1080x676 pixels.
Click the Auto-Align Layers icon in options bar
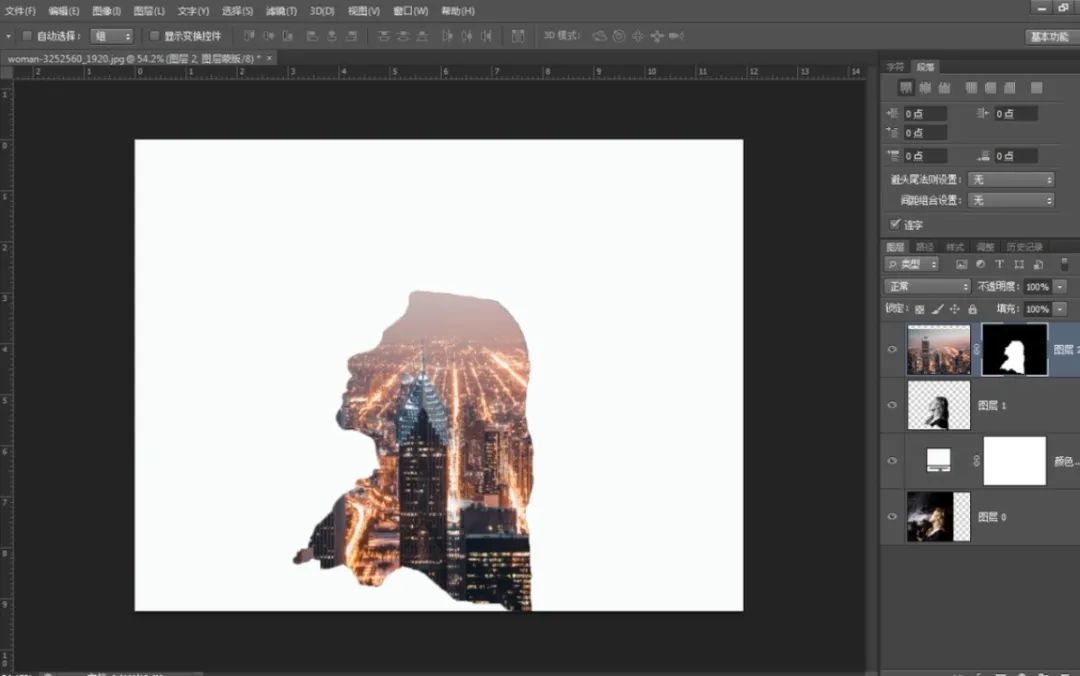tap(518, 36)
